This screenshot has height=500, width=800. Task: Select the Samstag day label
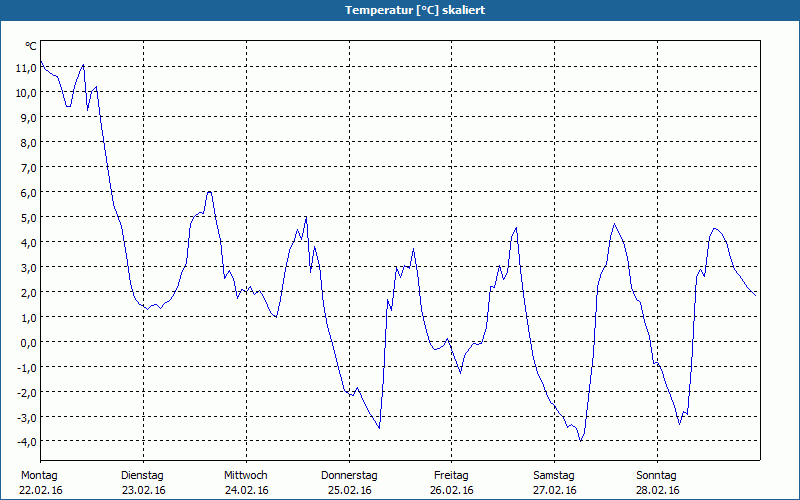[x=554, y=476]
